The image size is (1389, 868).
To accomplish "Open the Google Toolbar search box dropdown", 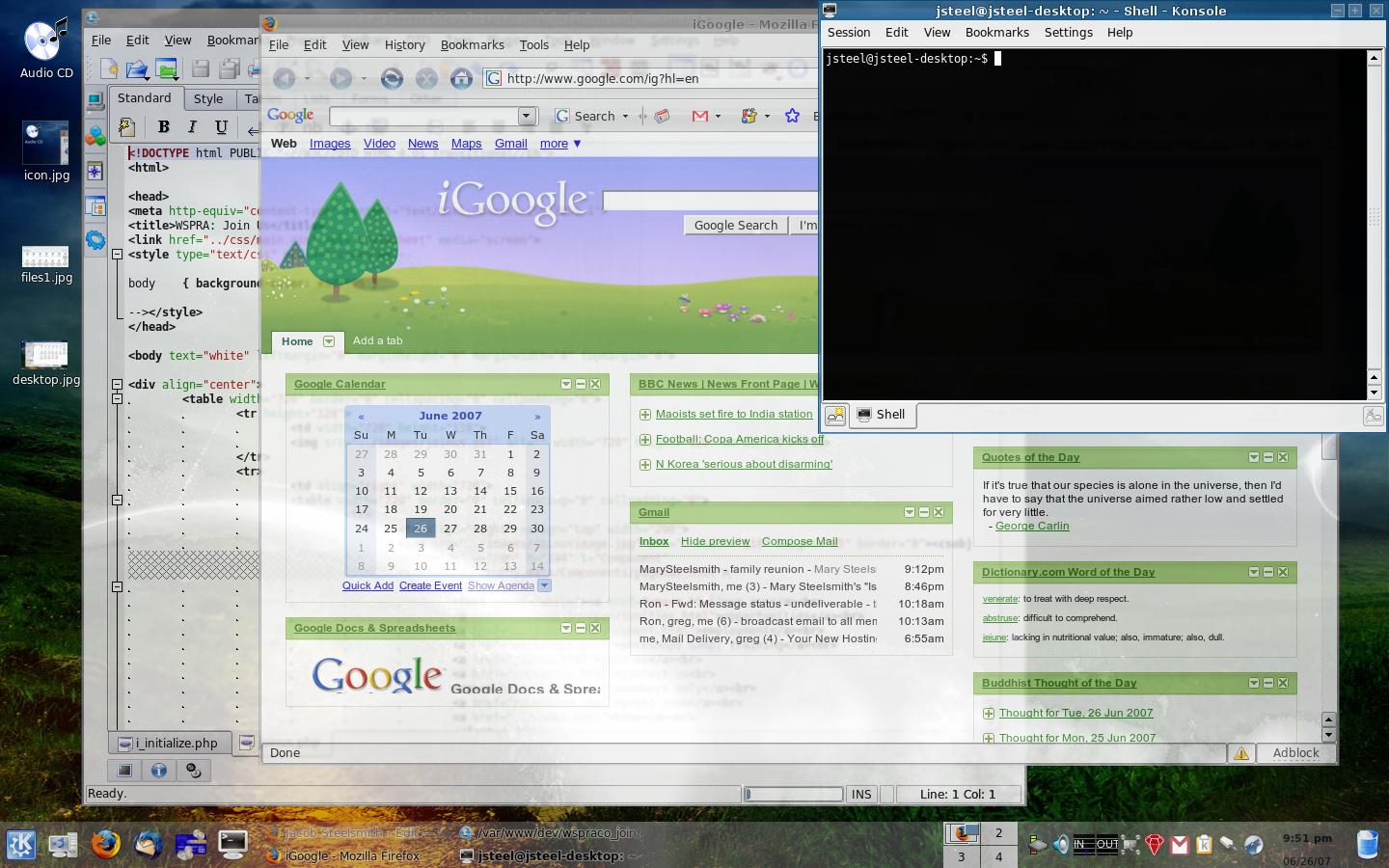I will [x=527, y=116].
